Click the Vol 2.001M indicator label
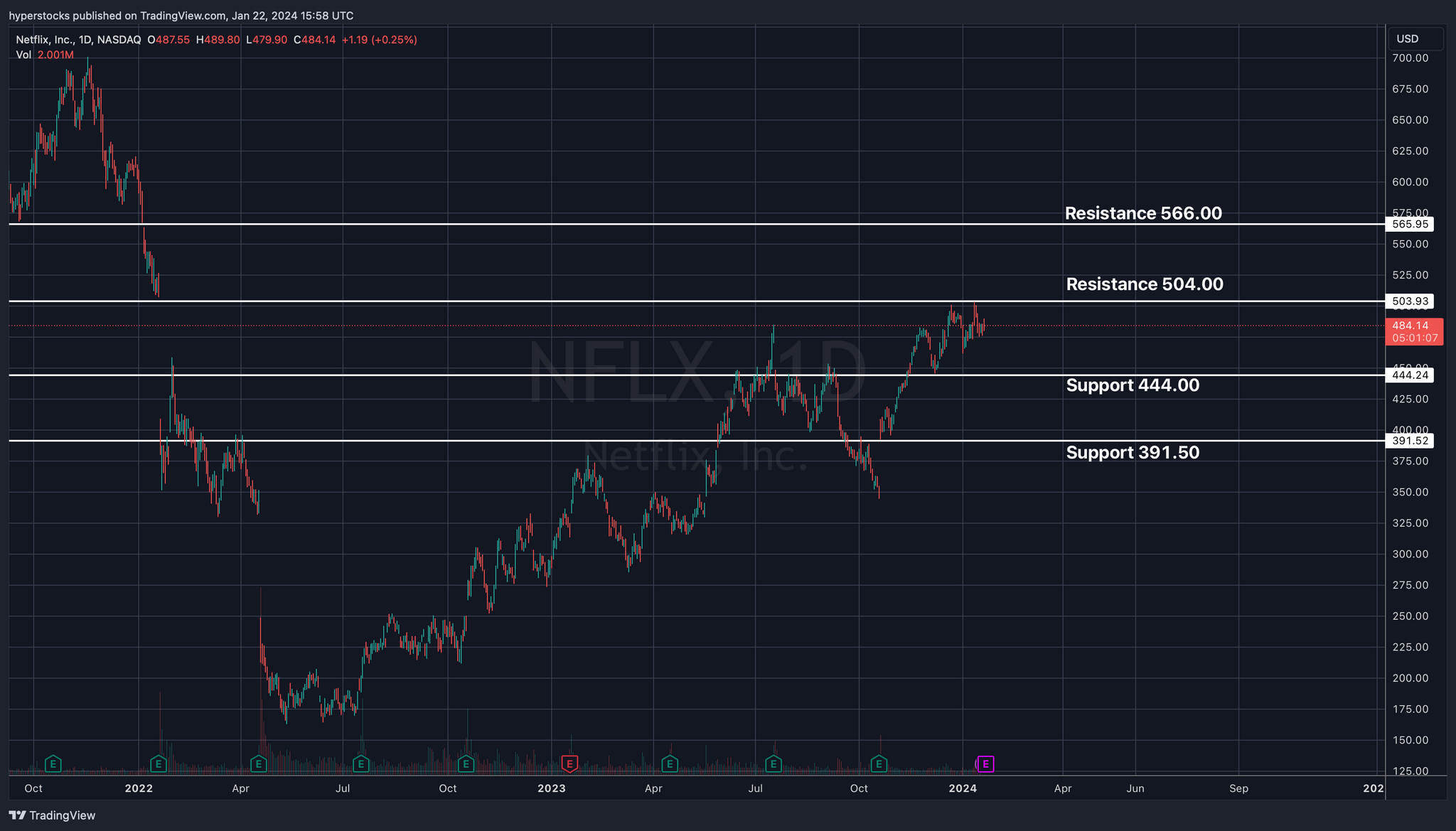Screen dimensions: 1456x831 44,55
